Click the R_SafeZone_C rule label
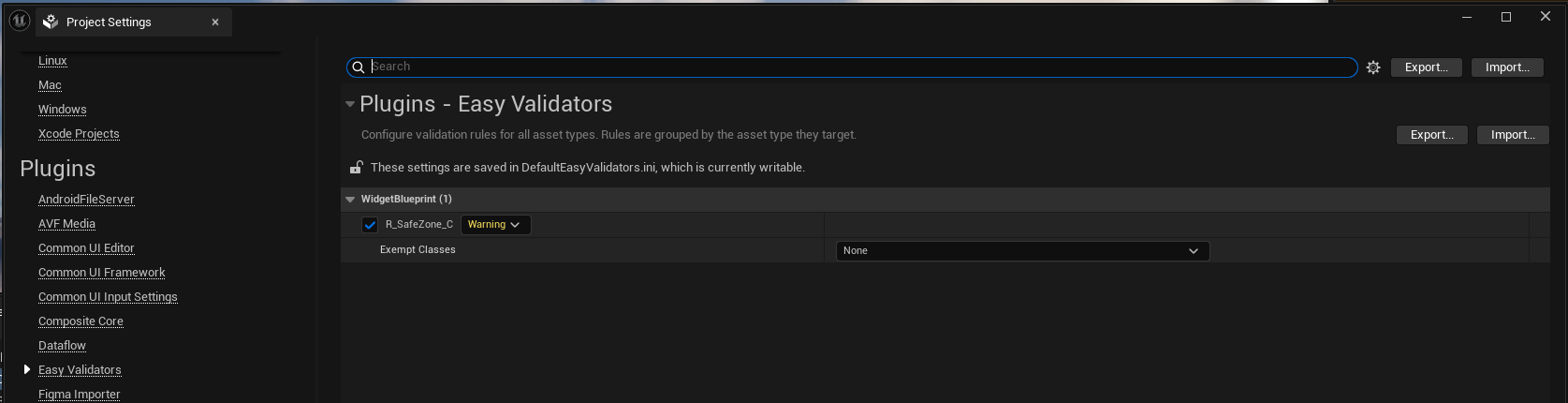The width and height of the screenshot is (1568, 403). point(418,225)
